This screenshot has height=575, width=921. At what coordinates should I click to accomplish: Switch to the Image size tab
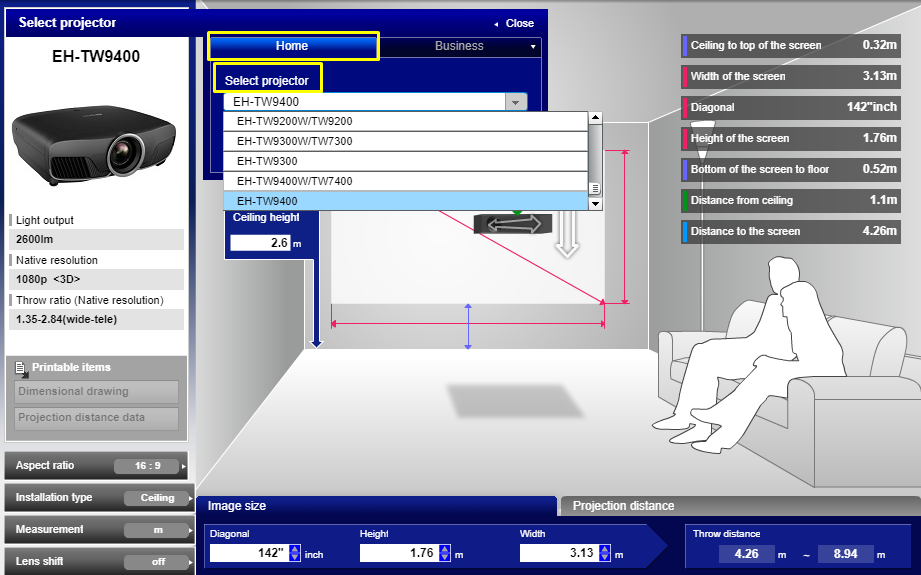376,506
